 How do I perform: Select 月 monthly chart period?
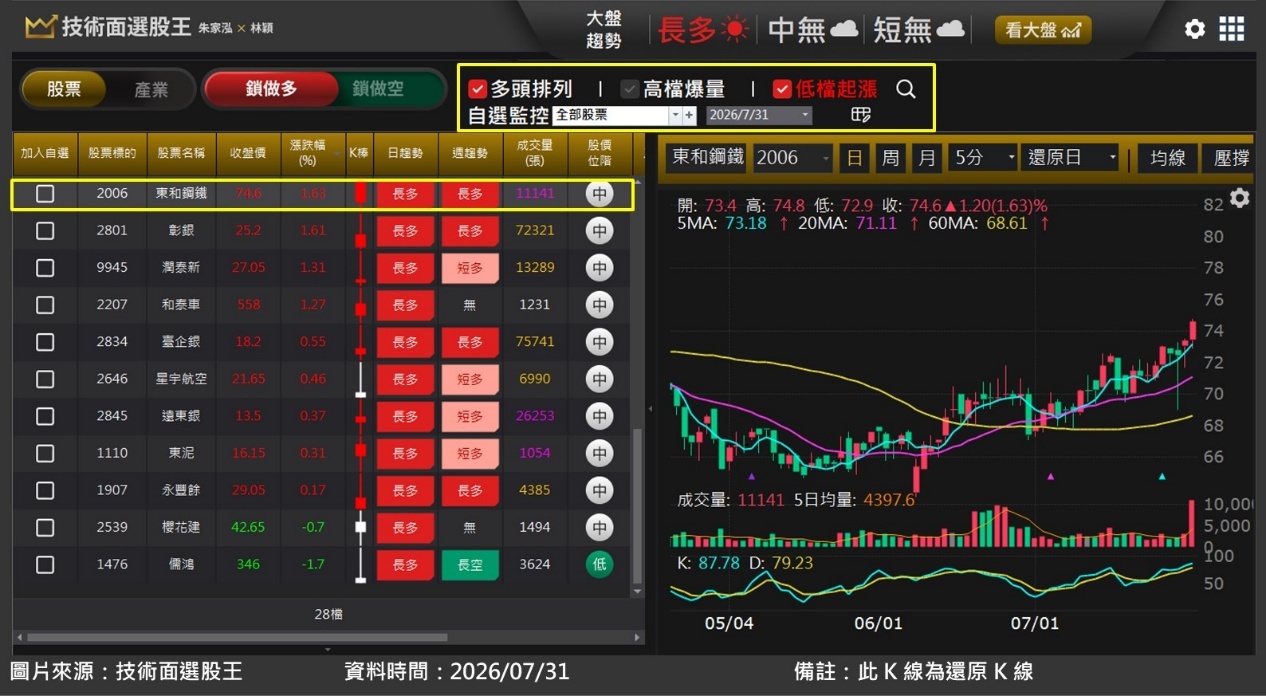pos(927,157)
